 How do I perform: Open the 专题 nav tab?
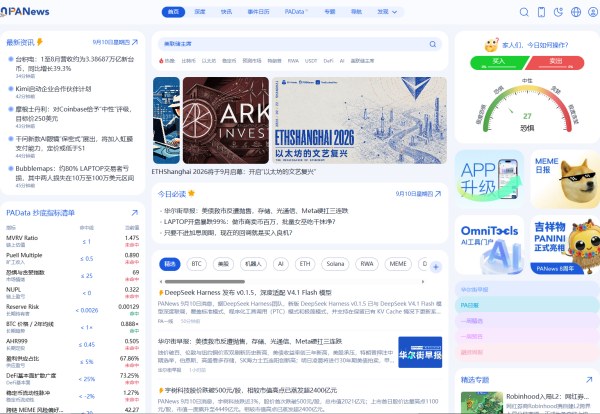pyautogui.click(x=330, y=12)
